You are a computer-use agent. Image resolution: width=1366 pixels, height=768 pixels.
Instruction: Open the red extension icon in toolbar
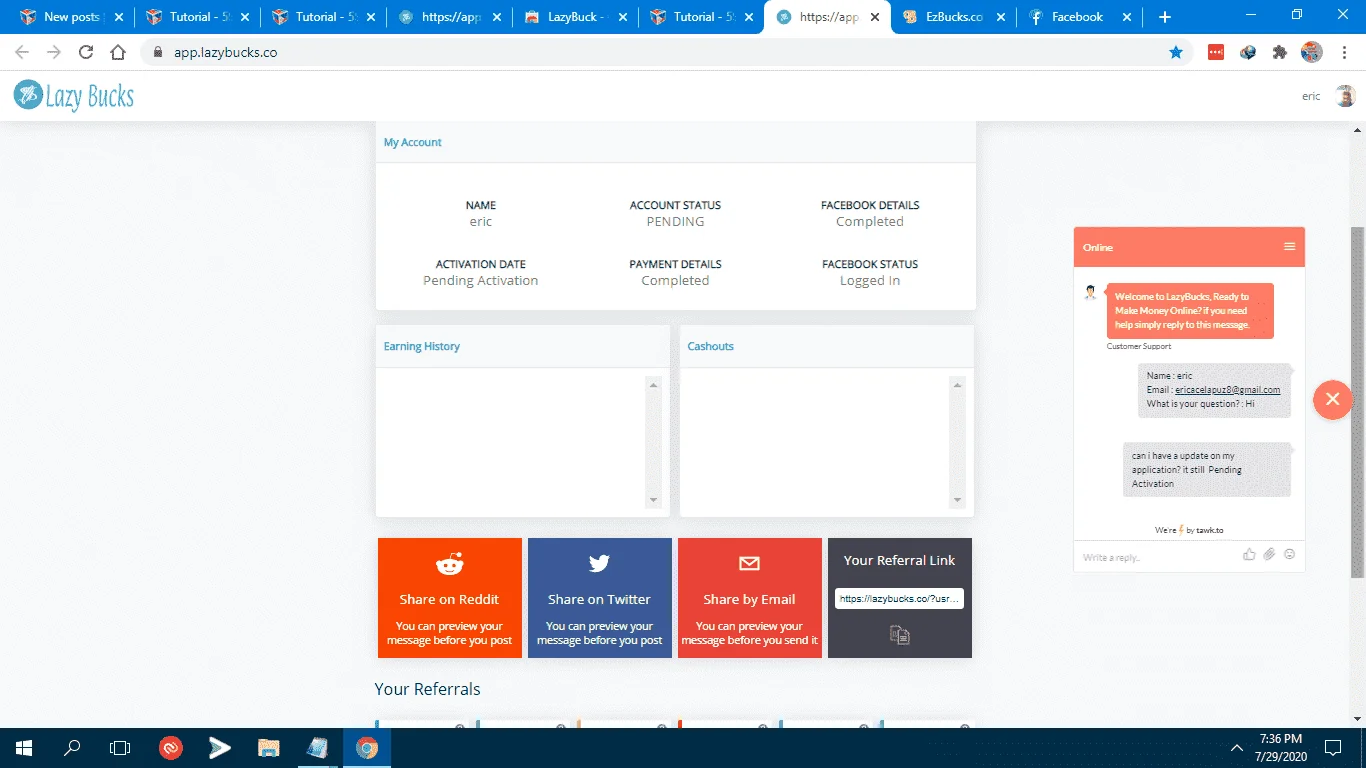click(x=1216, y=53)
